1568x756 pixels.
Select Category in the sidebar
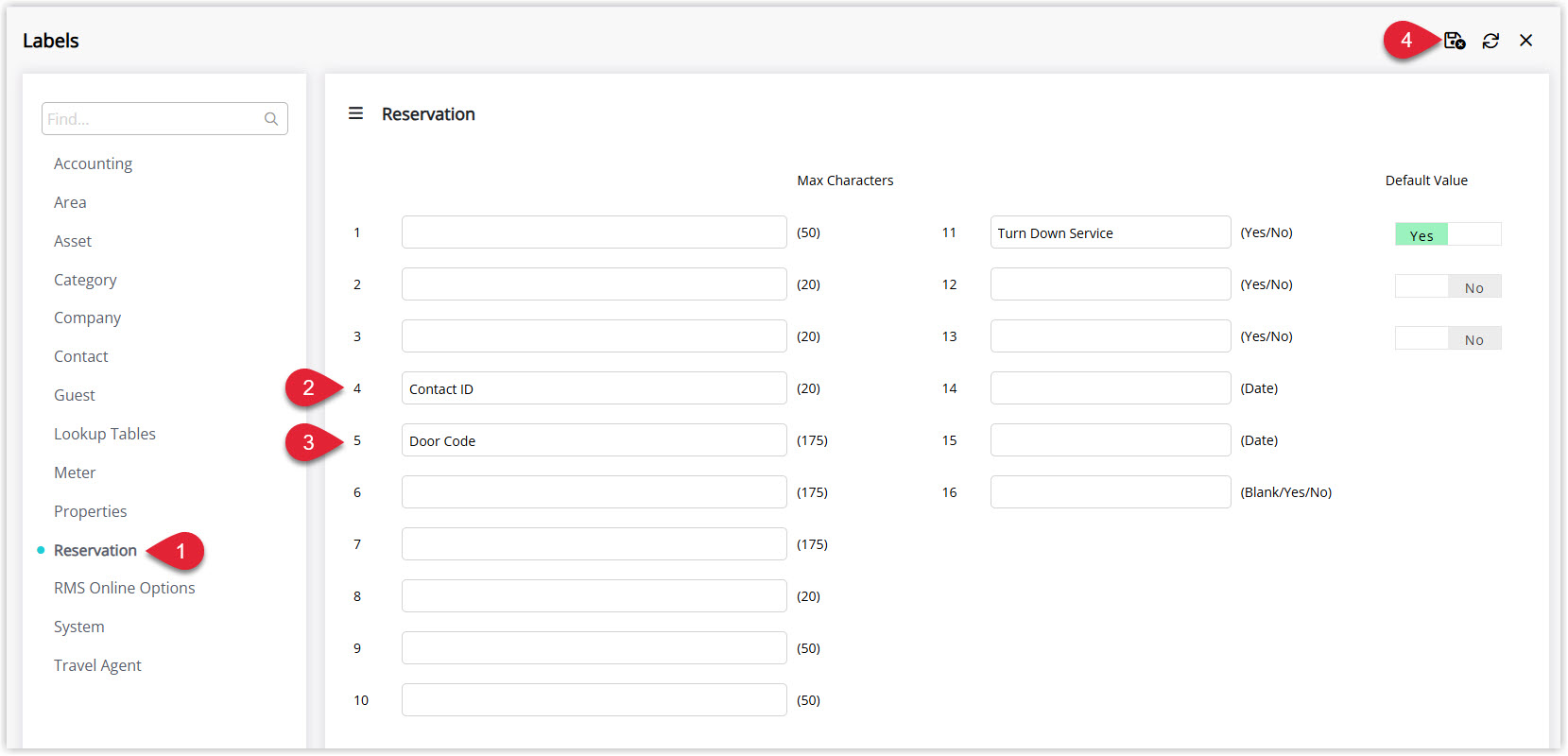[85, 280]
